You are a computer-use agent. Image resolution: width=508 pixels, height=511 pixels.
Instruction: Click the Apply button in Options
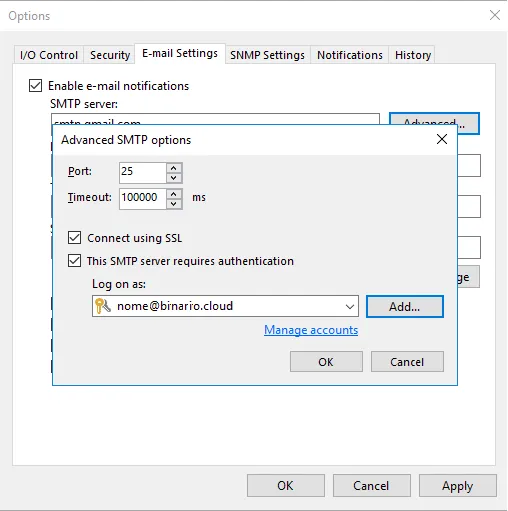[458, 486]
